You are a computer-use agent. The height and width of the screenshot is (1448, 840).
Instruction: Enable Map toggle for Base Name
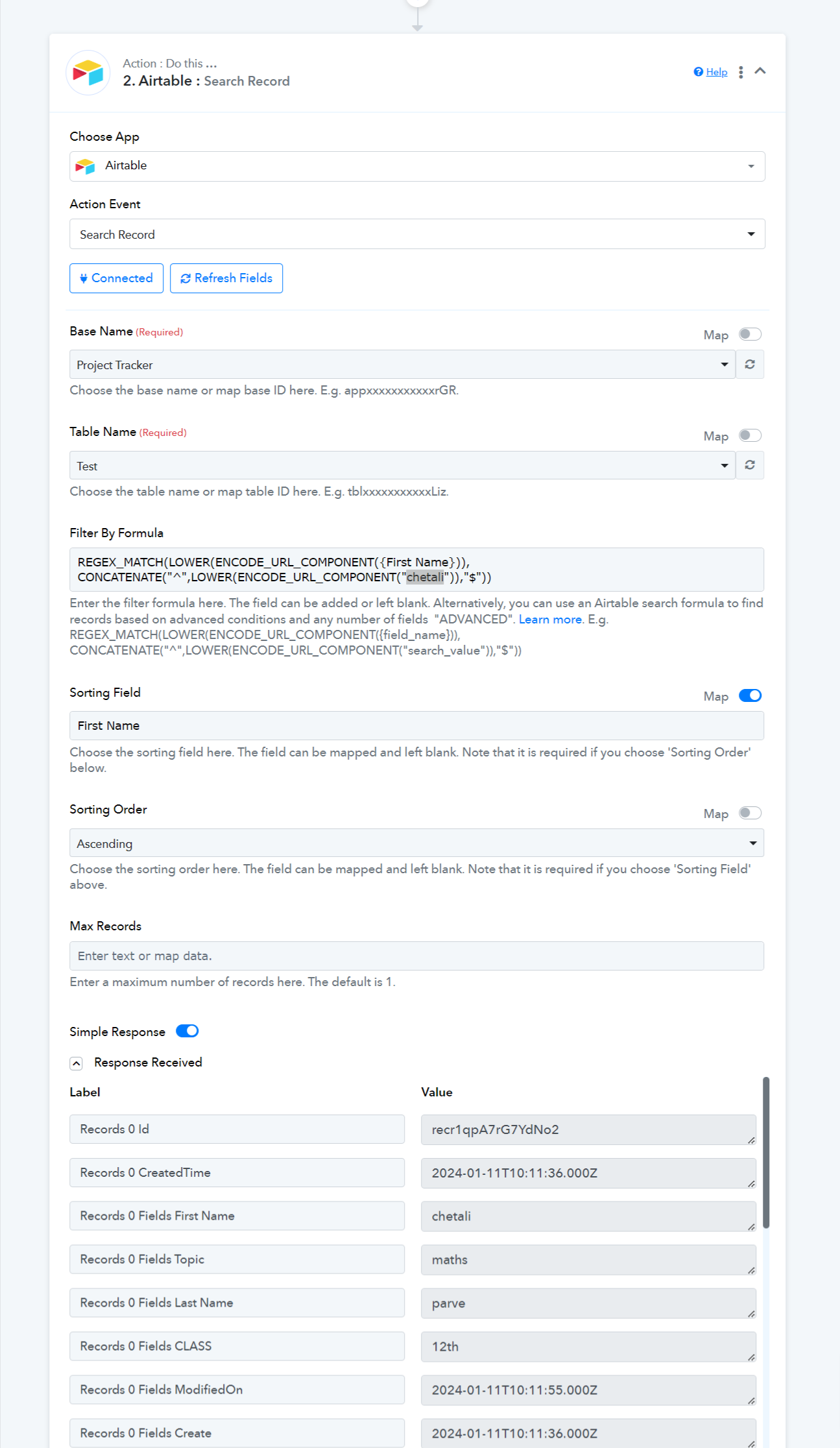pyautogui.click(x=750, y=334)
